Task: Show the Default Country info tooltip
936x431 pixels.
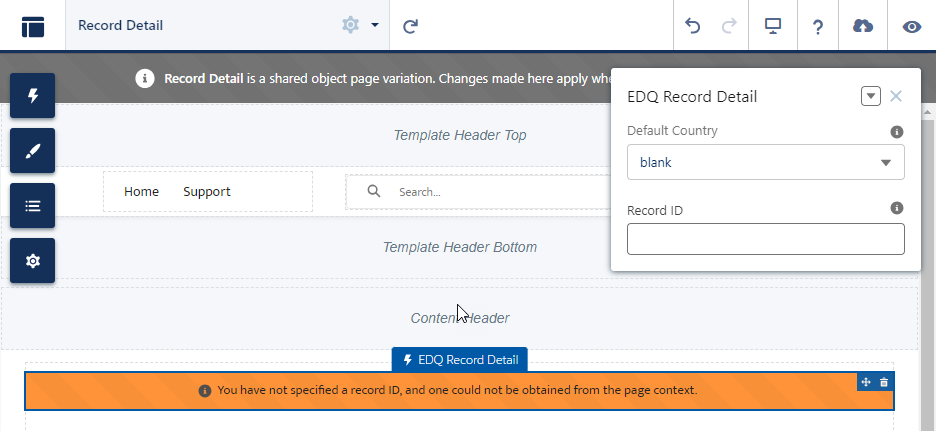Action: click(x=897, y=132)
